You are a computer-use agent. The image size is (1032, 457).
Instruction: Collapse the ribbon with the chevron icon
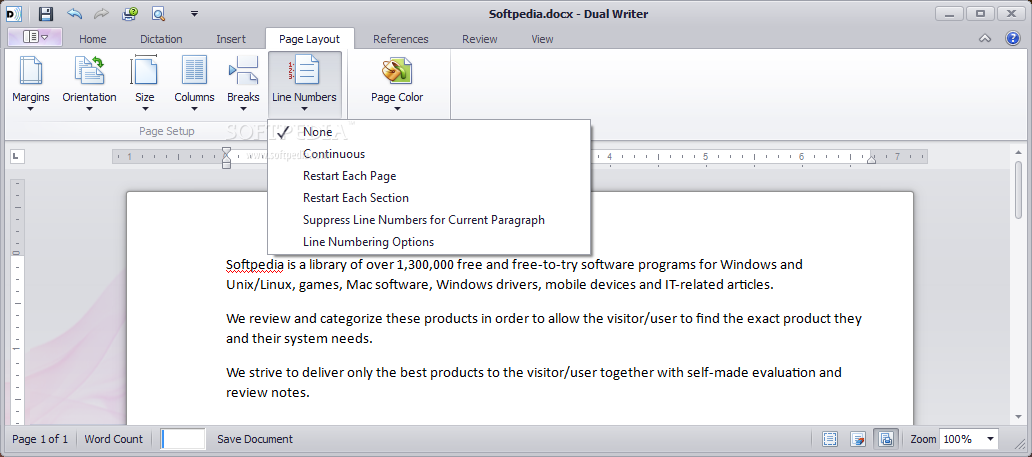click(x=985, y=38)
